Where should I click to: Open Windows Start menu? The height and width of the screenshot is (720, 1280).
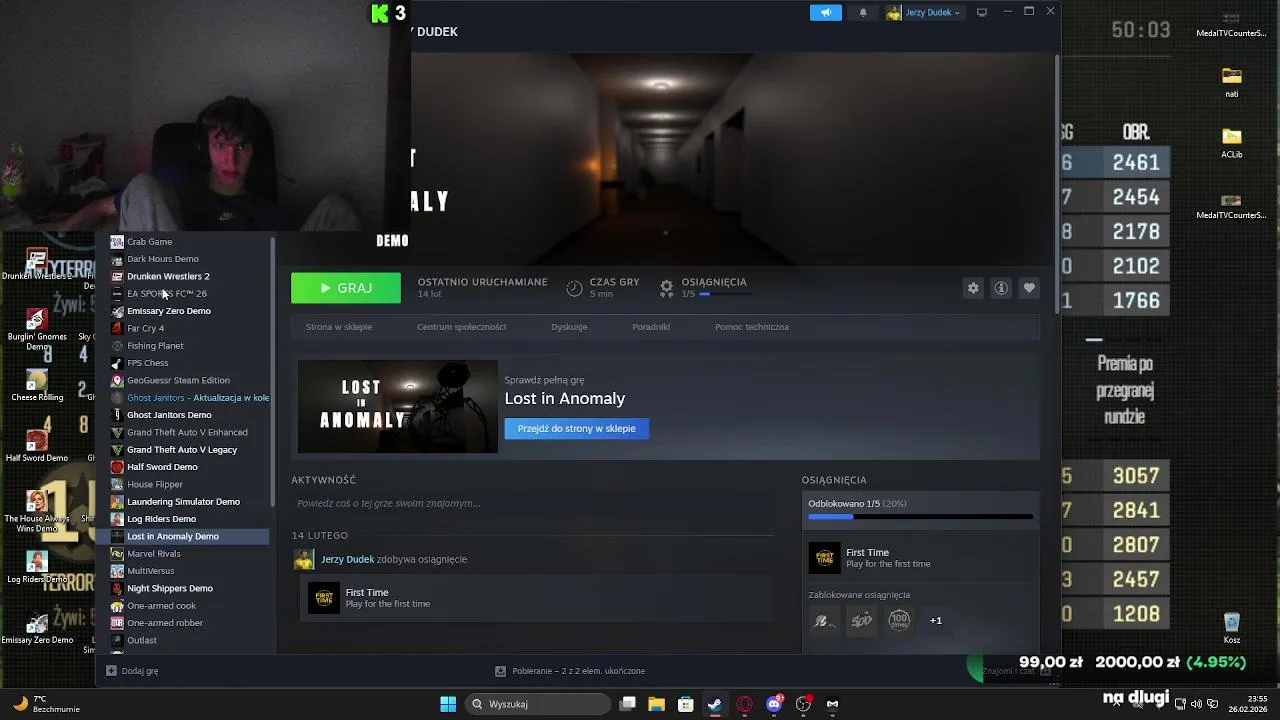[x=448, y=704]
